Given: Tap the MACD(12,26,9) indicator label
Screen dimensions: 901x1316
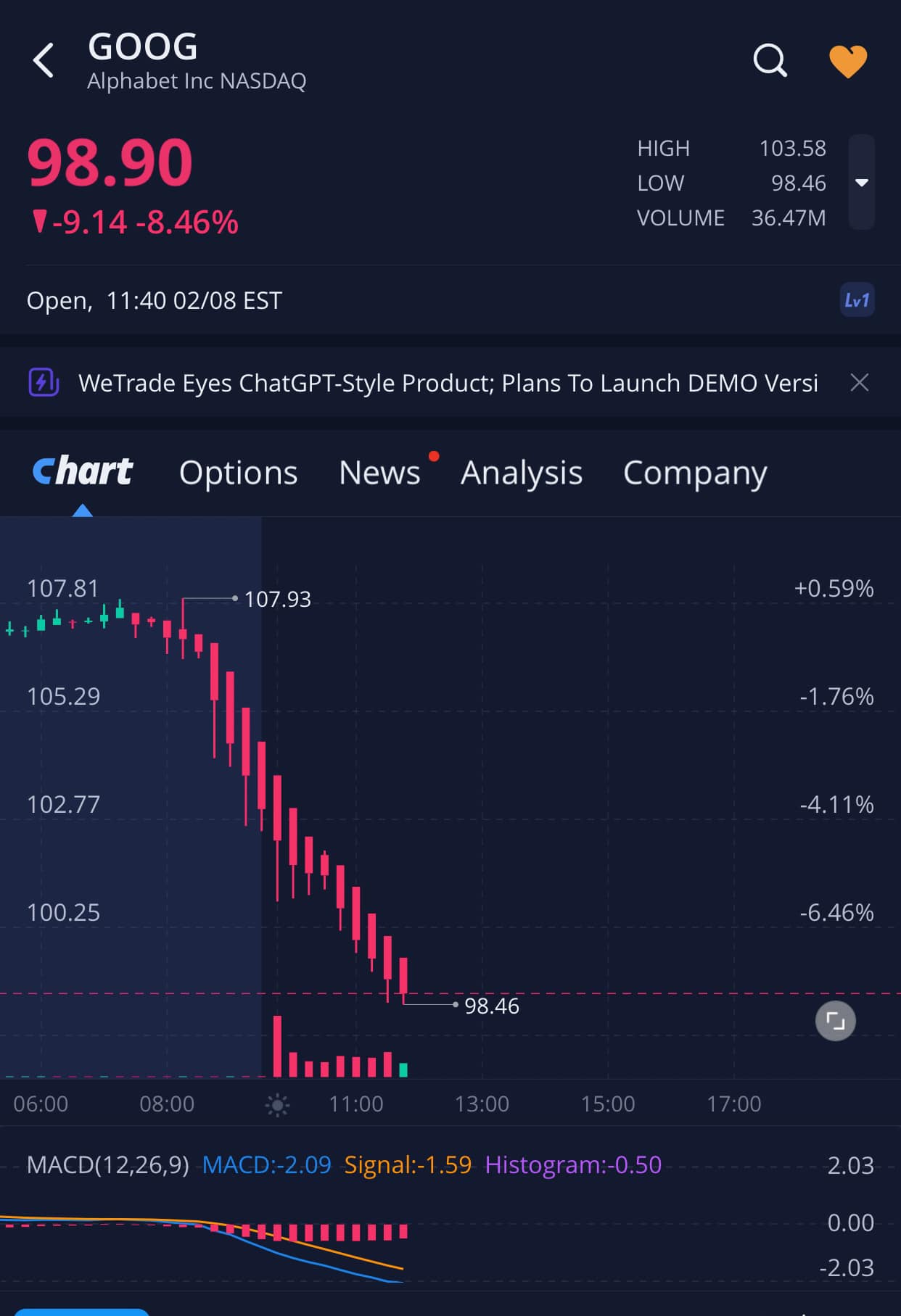Looking at the screenshot, I should pyautogui.click(x=108, y=1165).
